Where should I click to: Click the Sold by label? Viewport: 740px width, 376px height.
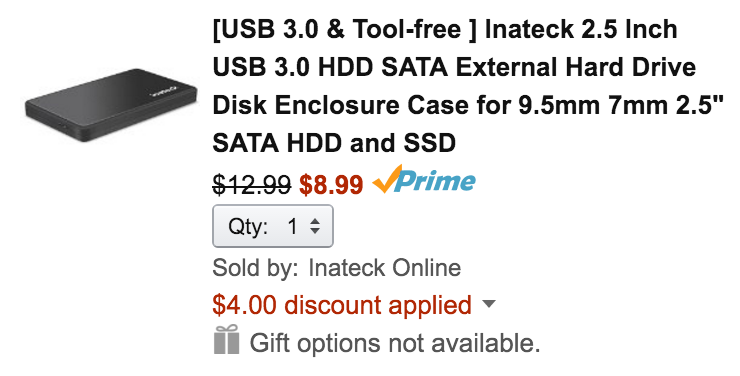click(255, 268)
